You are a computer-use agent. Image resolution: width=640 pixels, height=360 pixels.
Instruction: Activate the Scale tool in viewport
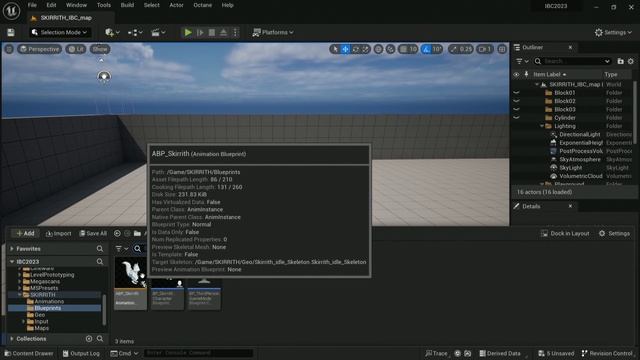(365, 49)
